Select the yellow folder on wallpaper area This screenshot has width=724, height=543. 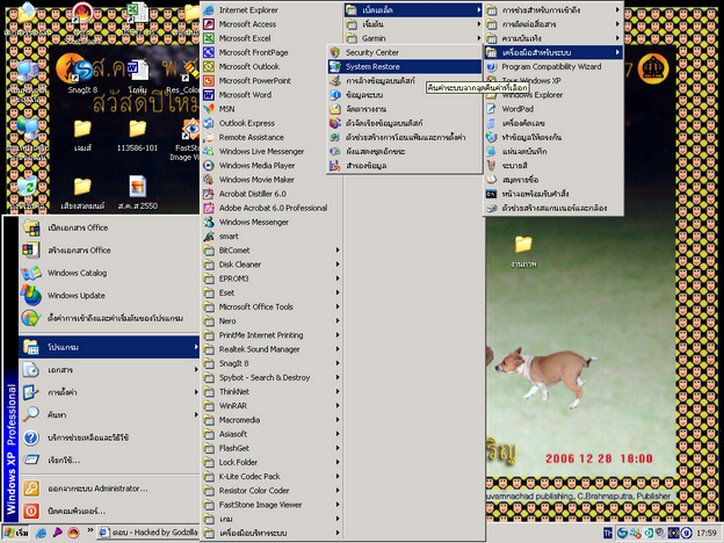(x=524, y=252)
